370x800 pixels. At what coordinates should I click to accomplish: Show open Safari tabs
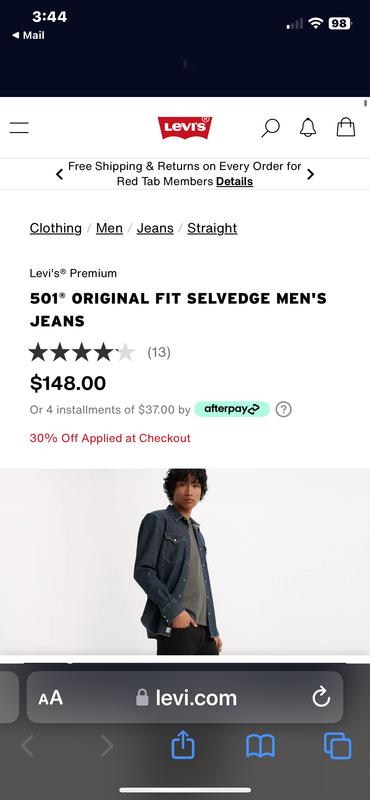coord(337,746)
